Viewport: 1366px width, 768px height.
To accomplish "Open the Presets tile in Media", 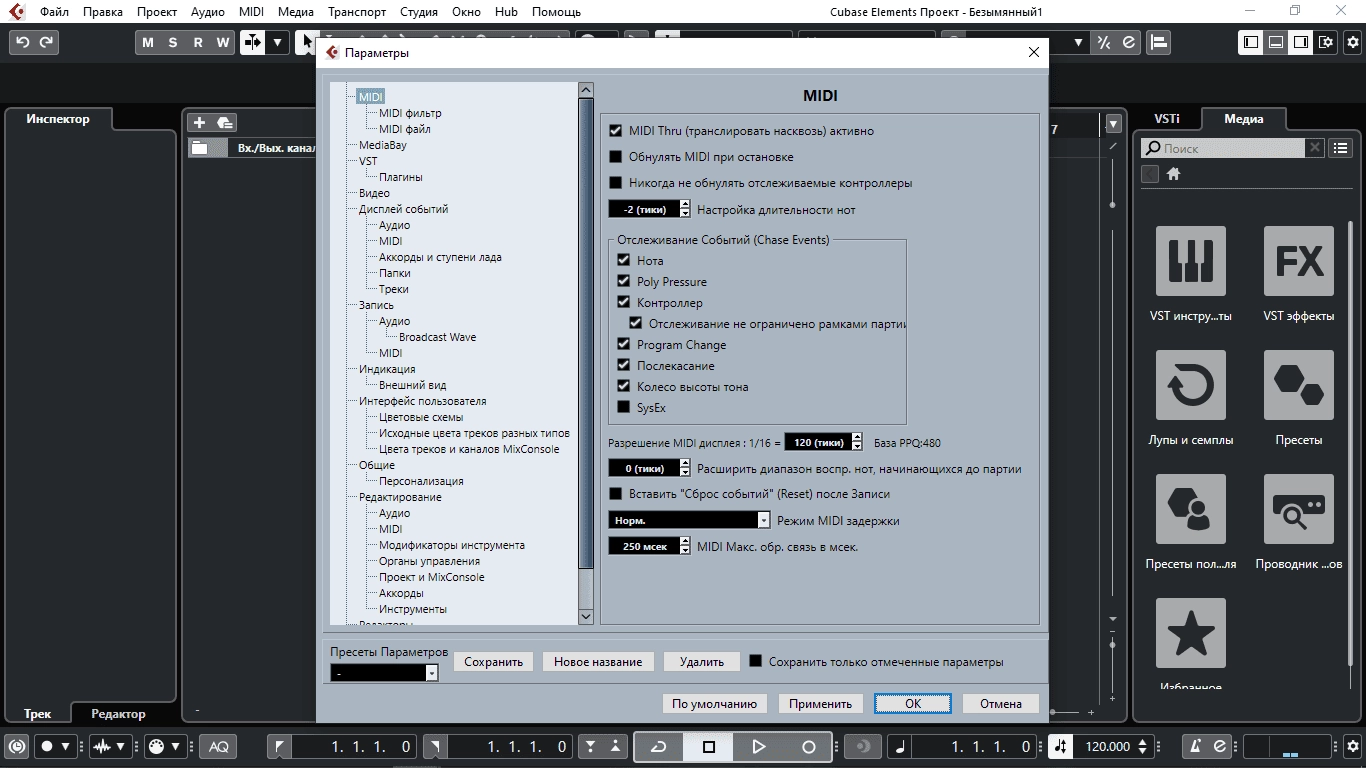I will (x=1299, y=385).
